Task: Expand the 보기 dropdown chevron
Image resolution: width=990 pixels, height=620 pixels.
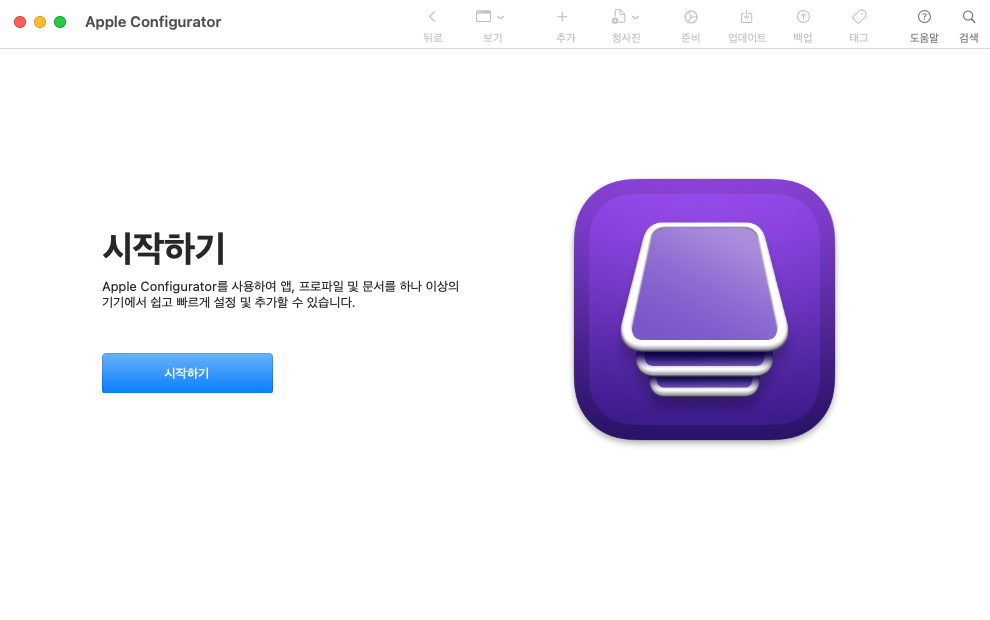Action: 501,18
